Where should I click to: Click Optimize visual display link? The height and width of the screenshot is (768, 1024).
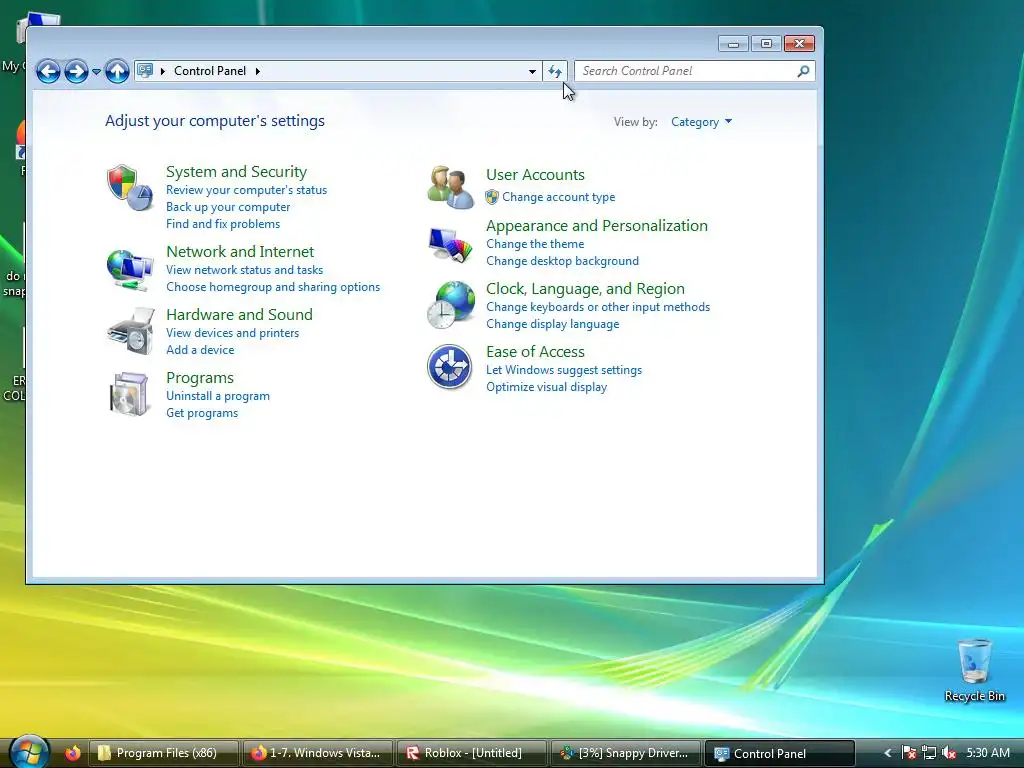tap(547, 387)
